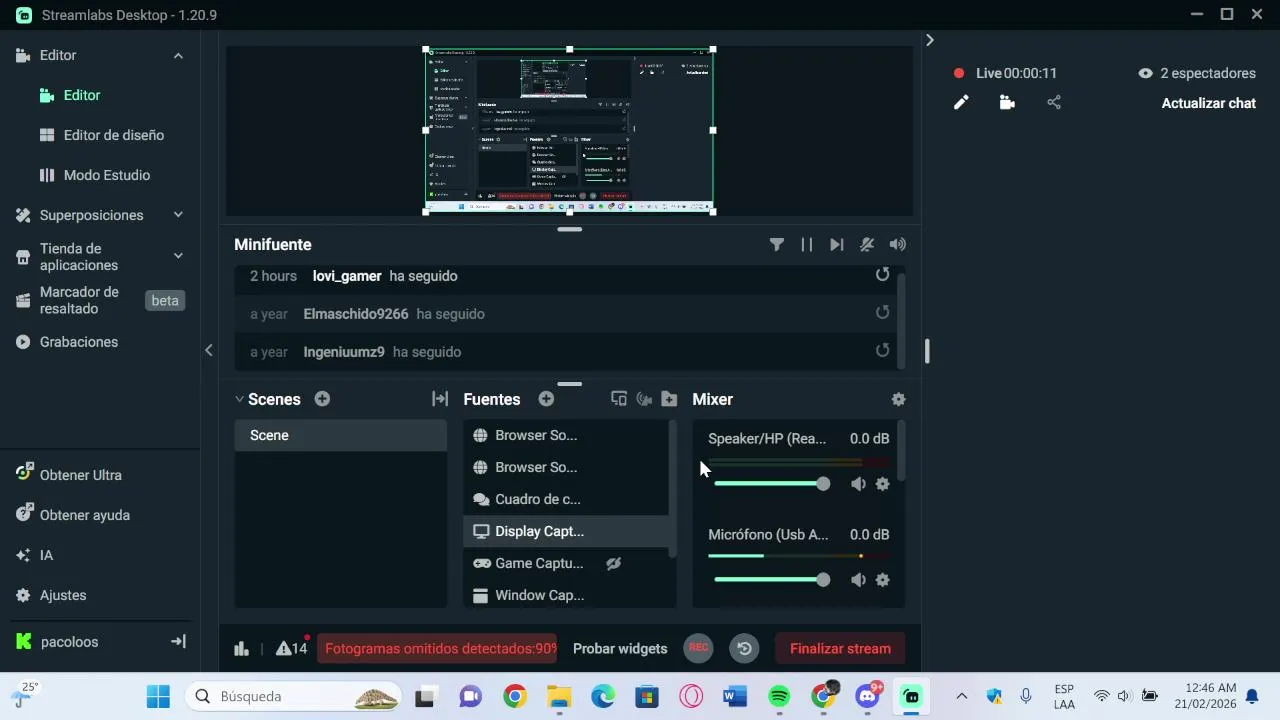Pause the Minifuente alert queue

(x=806, y=244)
